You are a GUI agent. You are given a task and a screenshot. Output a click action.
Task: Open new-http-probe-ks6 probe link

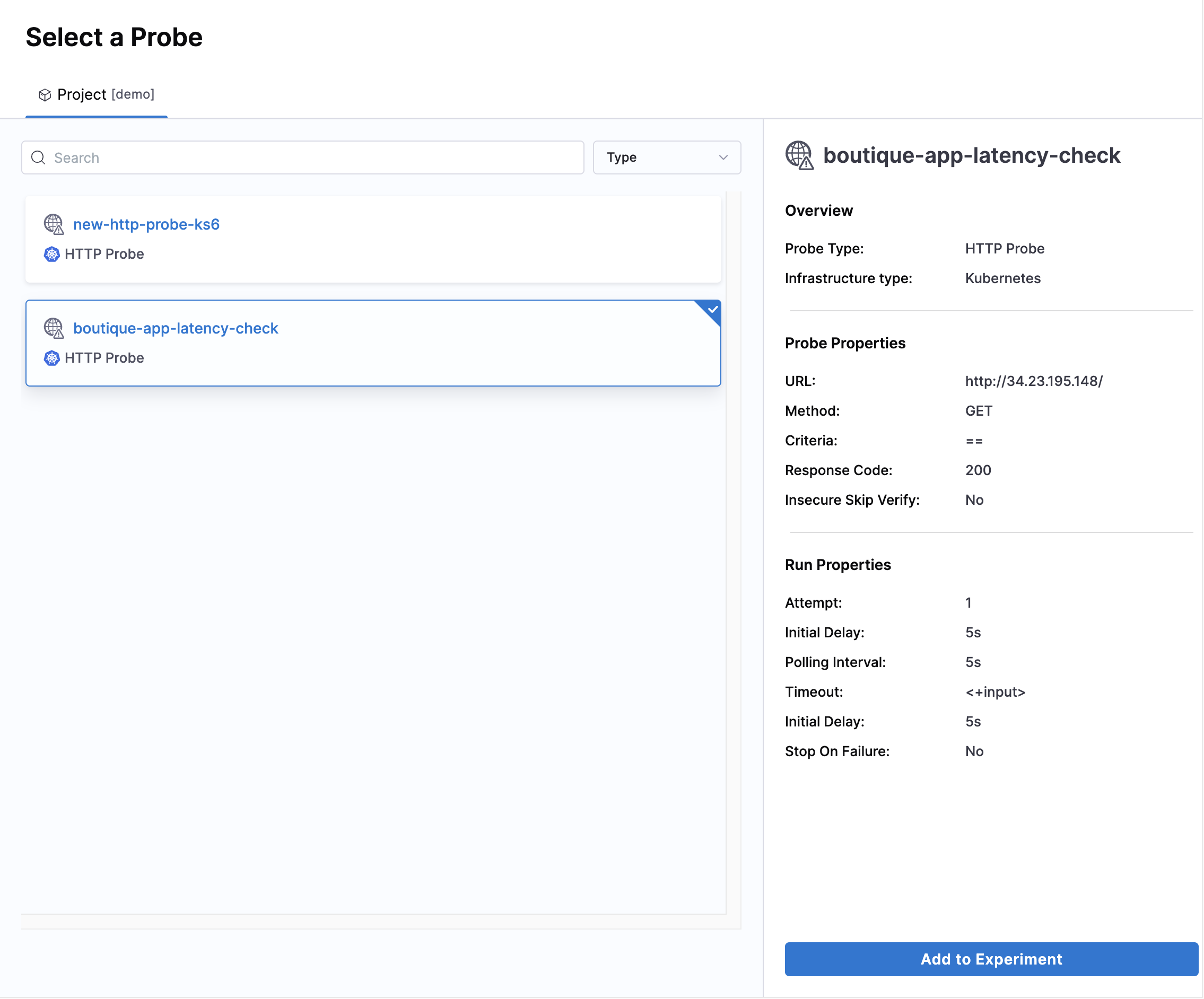coord(146,224)
